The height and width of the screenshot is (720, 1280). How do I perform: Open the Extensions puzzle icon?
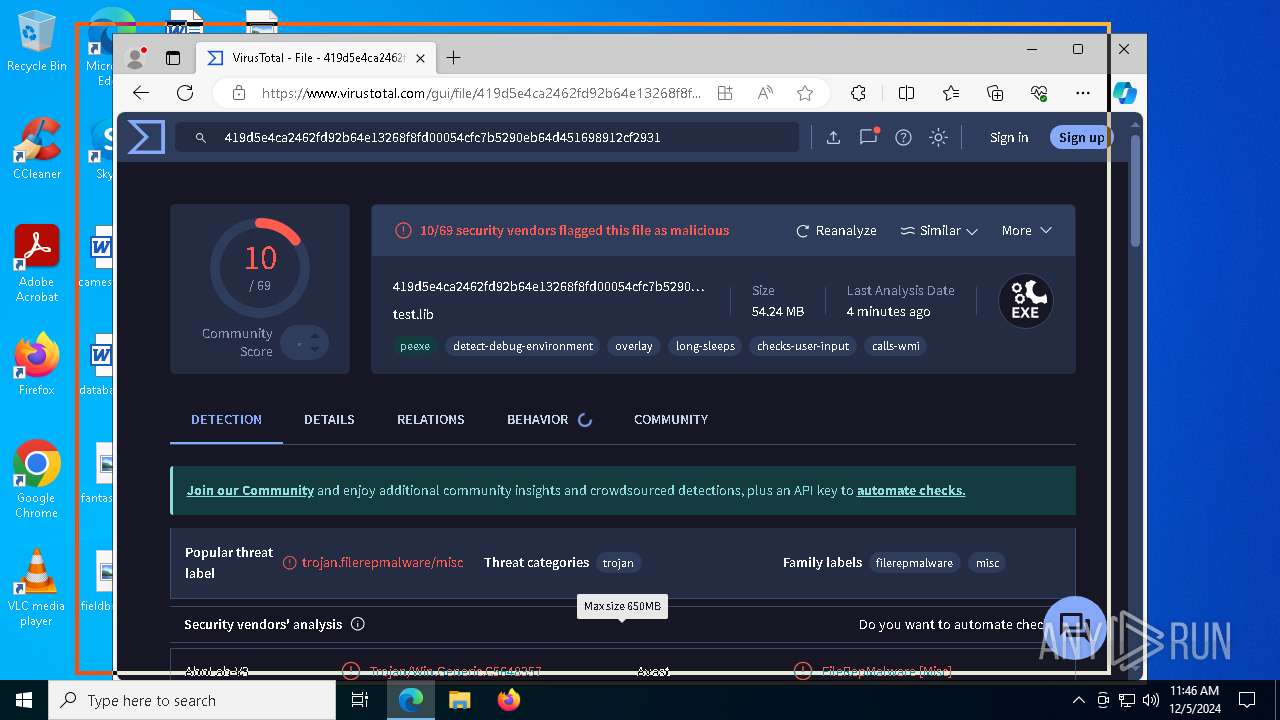pos(858,93)
